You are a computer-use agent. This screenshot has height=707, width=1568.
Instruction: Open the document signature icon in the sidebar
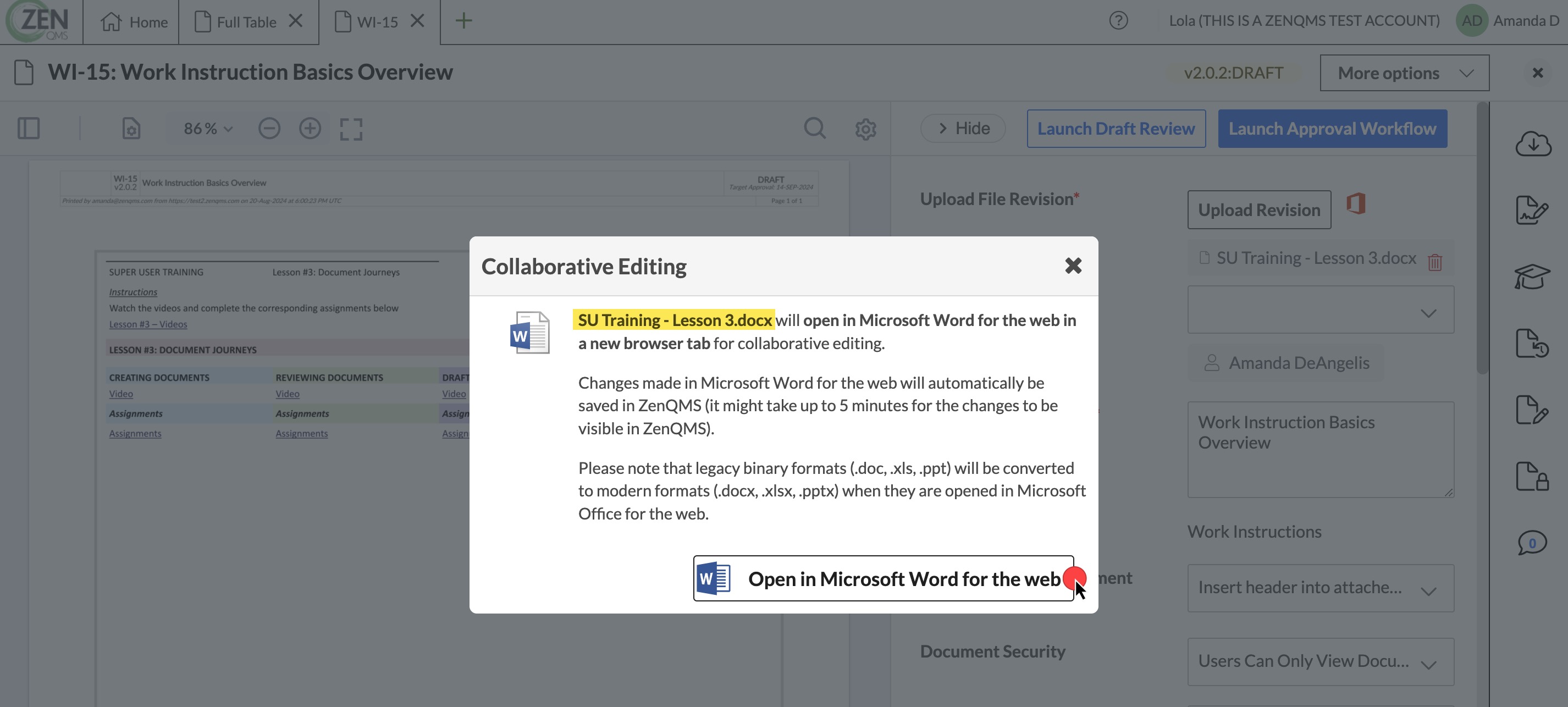click(x=1532, y=211)
